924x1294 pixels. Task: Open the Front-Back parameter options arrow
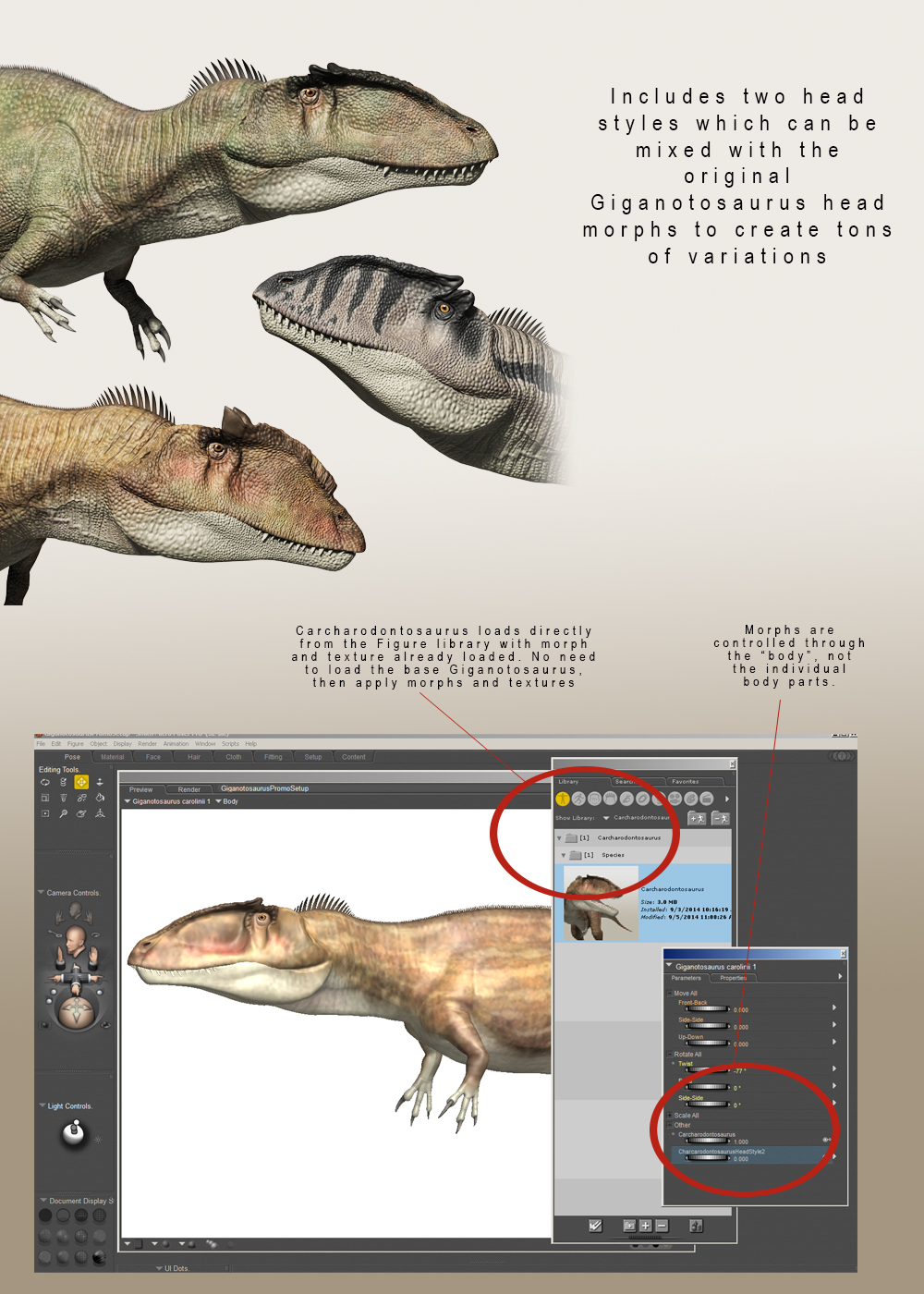834,1007
